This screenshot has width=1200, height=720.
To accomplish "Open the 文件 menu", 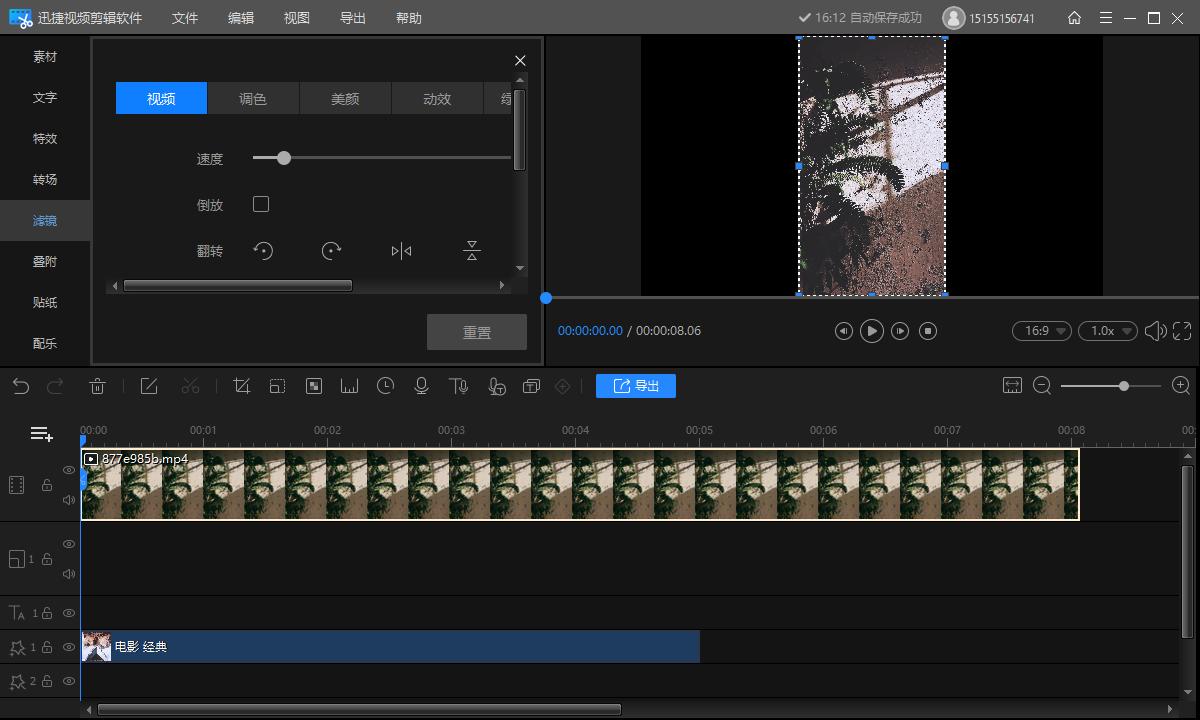I will pyautogui.click(x=185, y=18).
